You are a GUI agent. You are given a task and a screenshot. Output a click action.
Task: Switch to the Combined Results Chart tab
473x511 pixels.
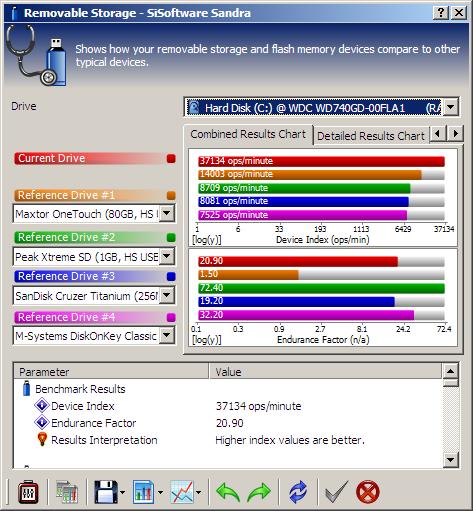(x=248, y=134)
